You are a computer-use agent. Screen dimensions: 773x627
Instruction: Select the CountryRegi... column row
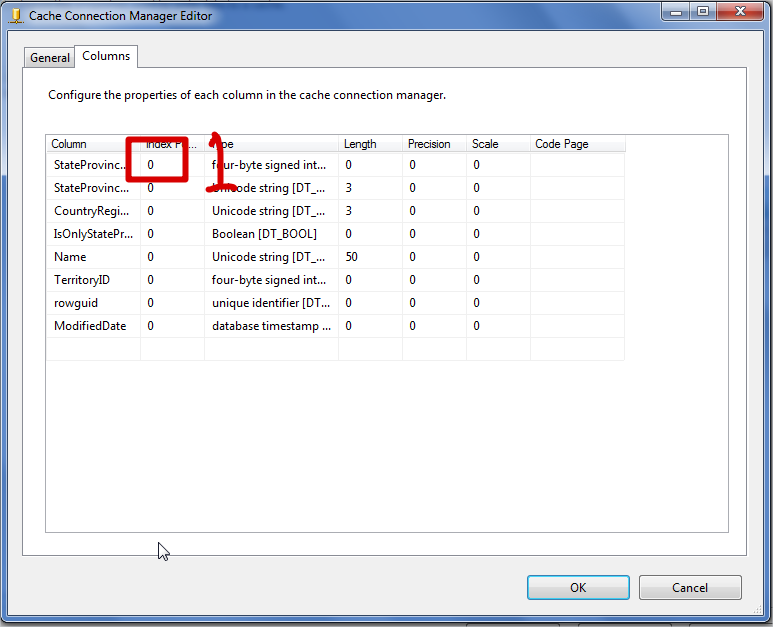[92, 211]
